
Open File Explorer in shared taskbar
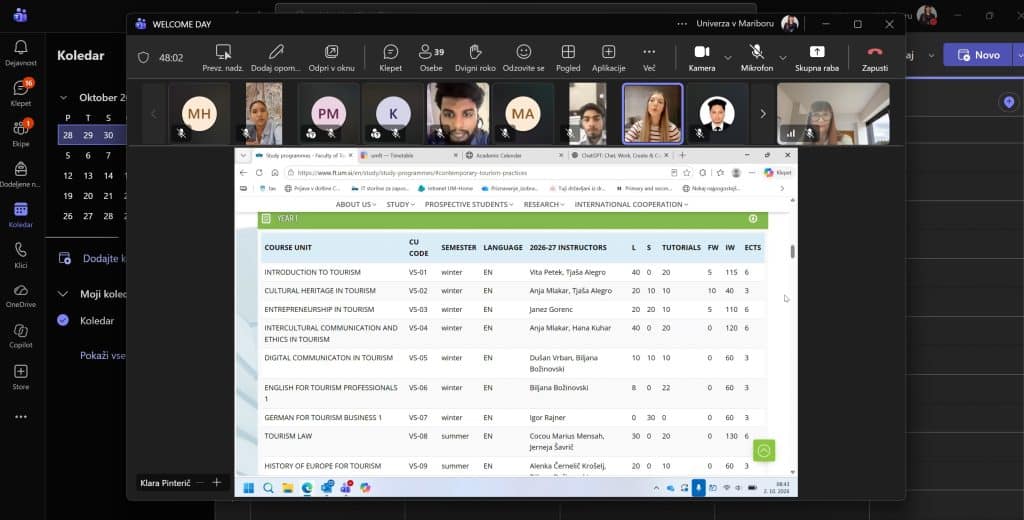point(287,487)
